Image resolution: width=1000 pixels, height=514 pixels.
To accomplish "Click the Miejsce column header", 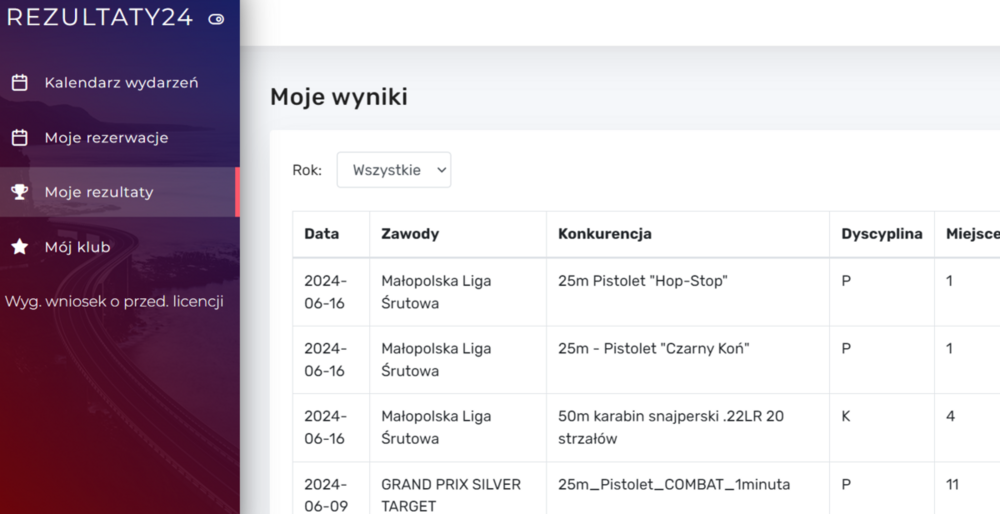I will click(x=972, y=234).
